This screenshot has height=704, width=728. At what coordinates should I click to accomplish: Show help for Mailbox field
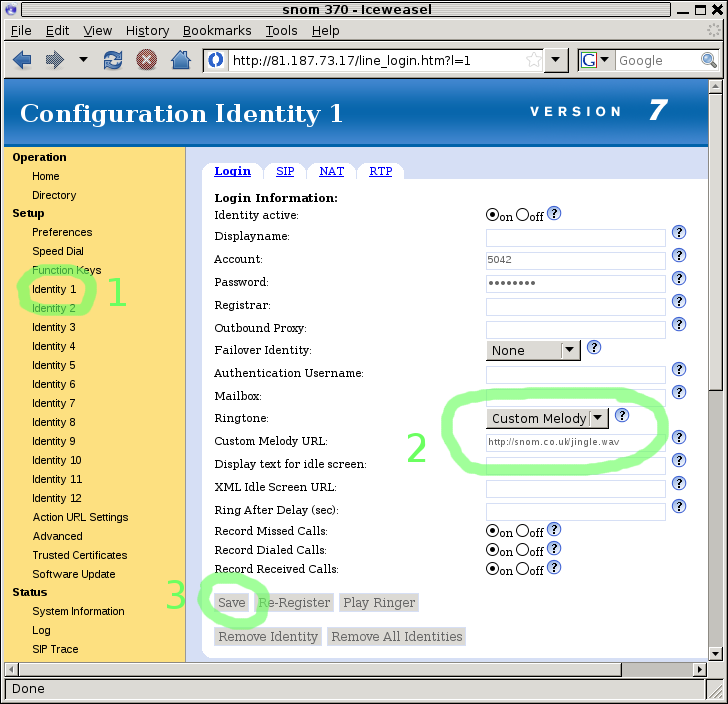[679, 392]
